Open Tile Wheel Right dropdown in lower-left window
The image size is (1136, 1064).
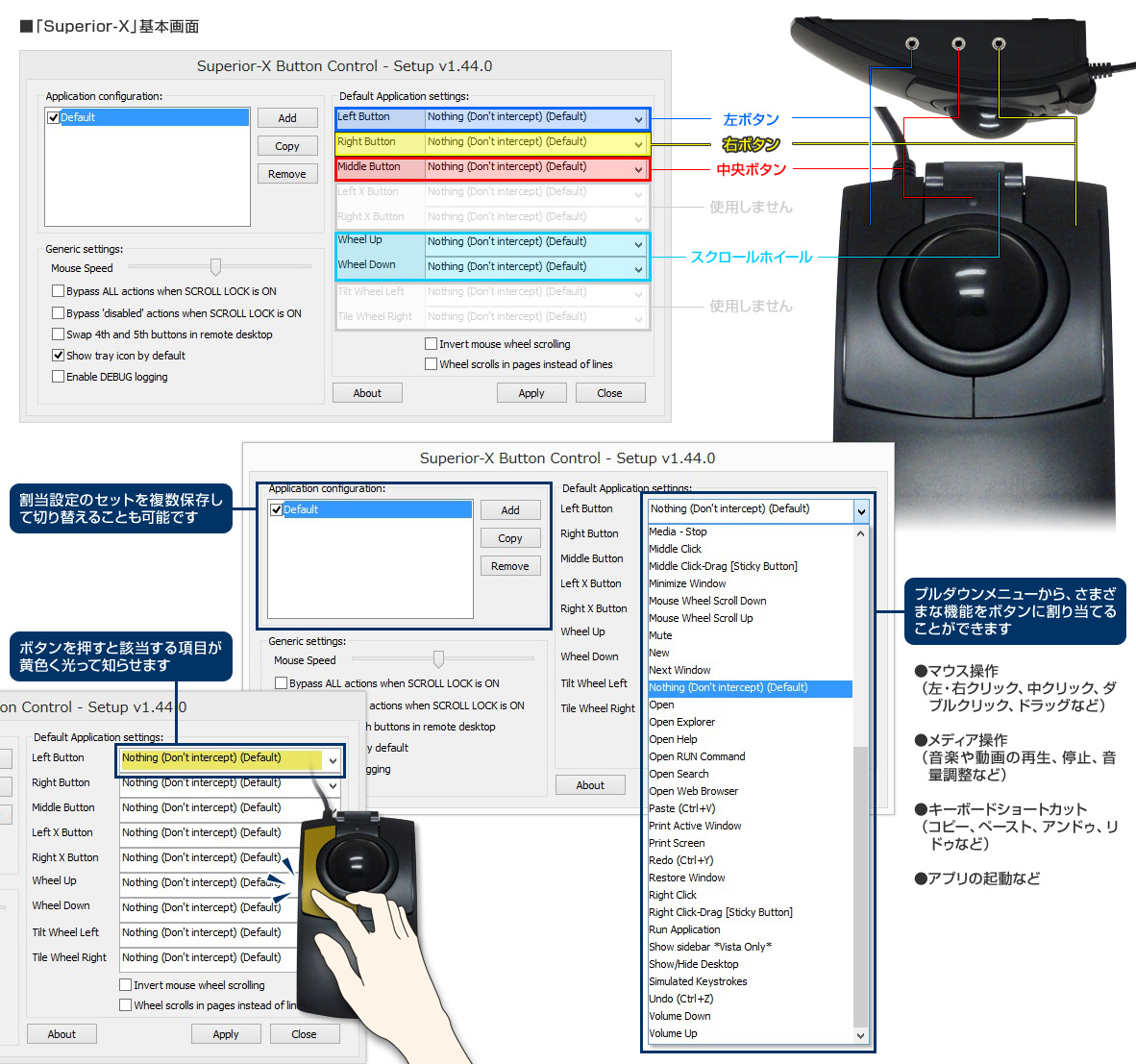[208, 958]
